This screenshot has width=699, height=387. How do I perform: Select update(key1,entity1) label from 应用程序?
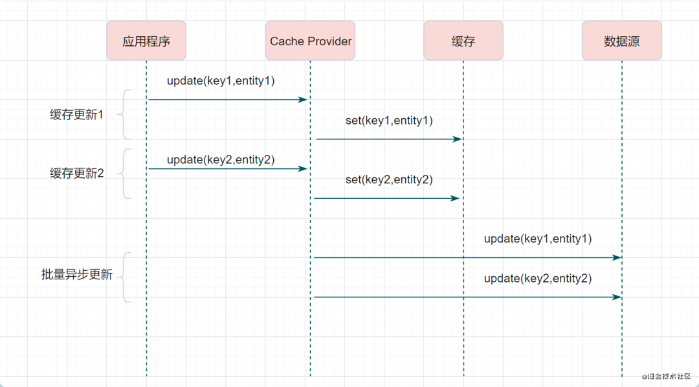pyautogui.click(x=221, y=81)
